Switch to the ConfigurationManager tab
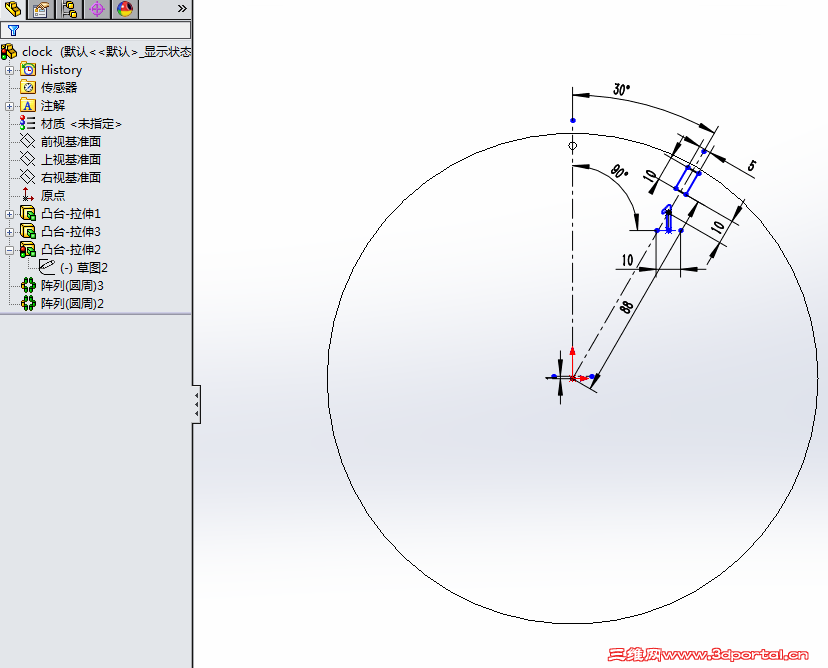 click(x=69, y=9)
